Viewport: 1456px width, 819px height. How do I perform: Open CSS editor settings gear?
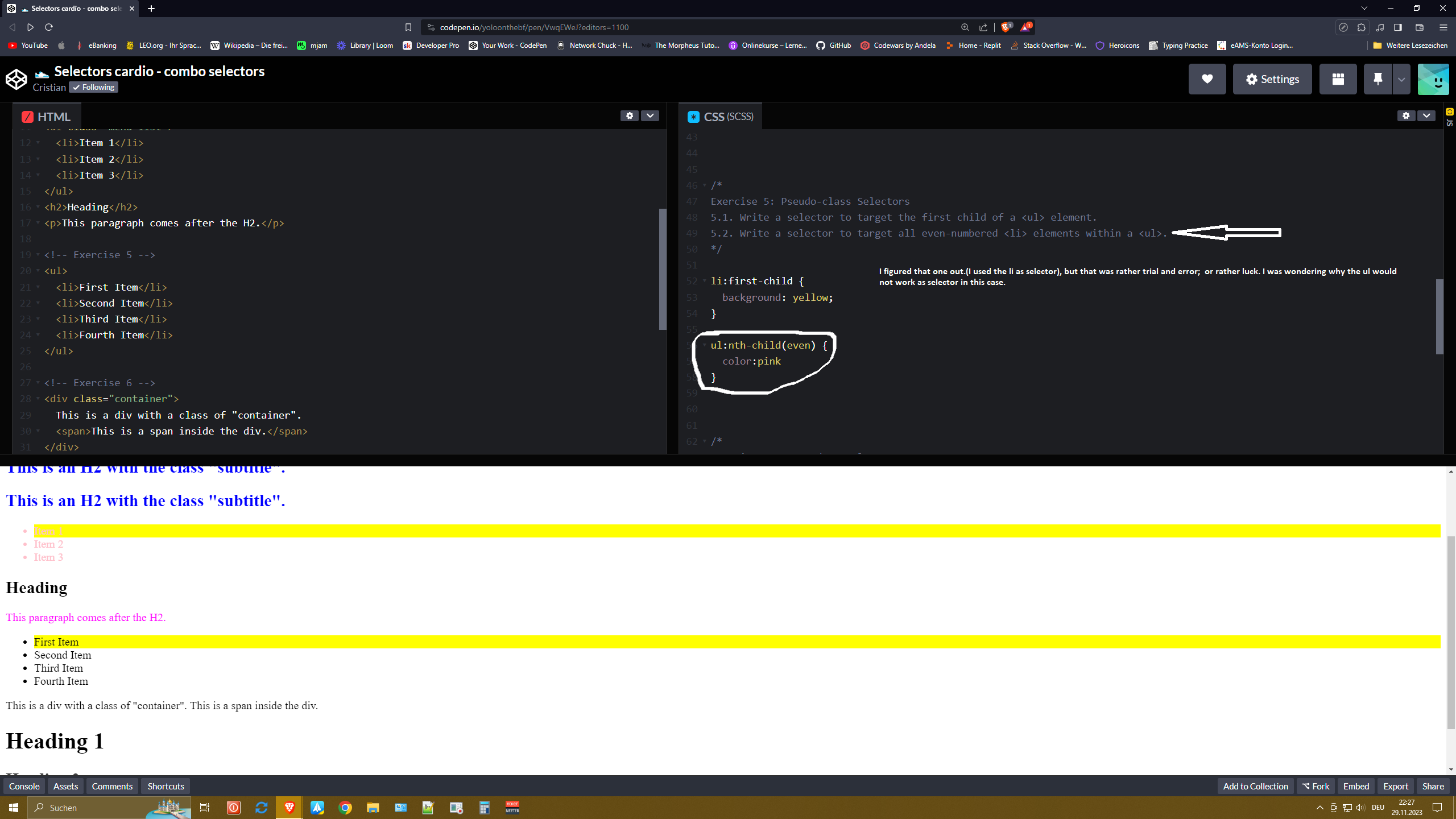coord(1406,115)
